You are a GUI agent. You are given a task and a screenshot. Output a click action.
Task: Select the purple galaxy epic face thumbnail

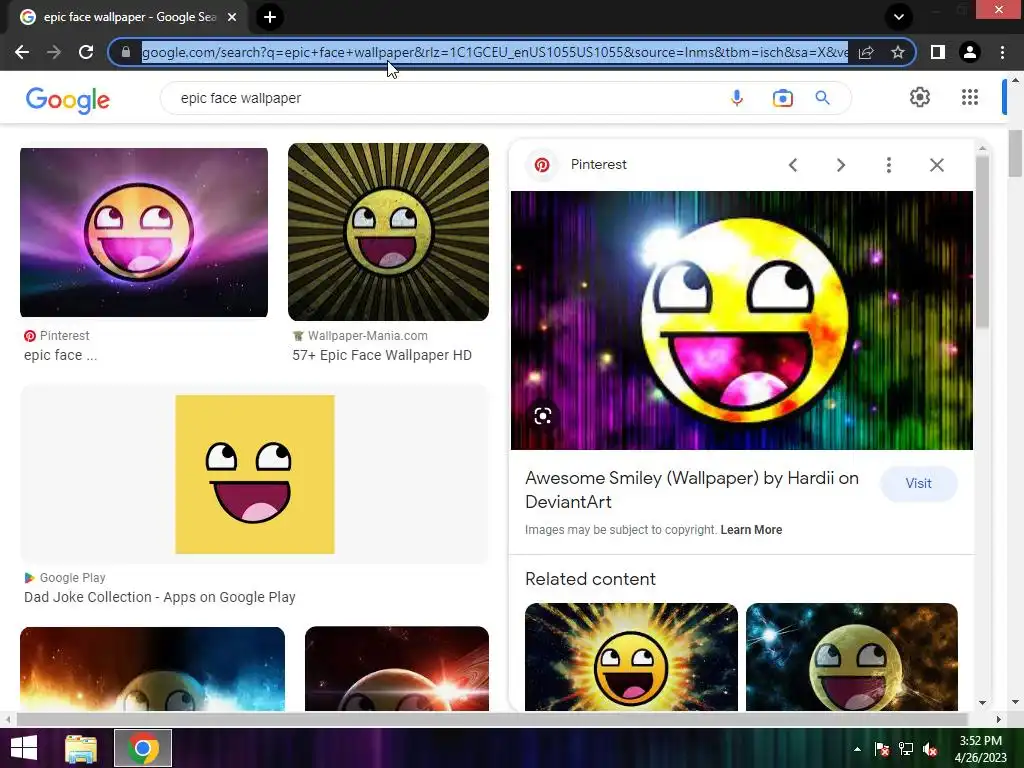pos(144,232)
